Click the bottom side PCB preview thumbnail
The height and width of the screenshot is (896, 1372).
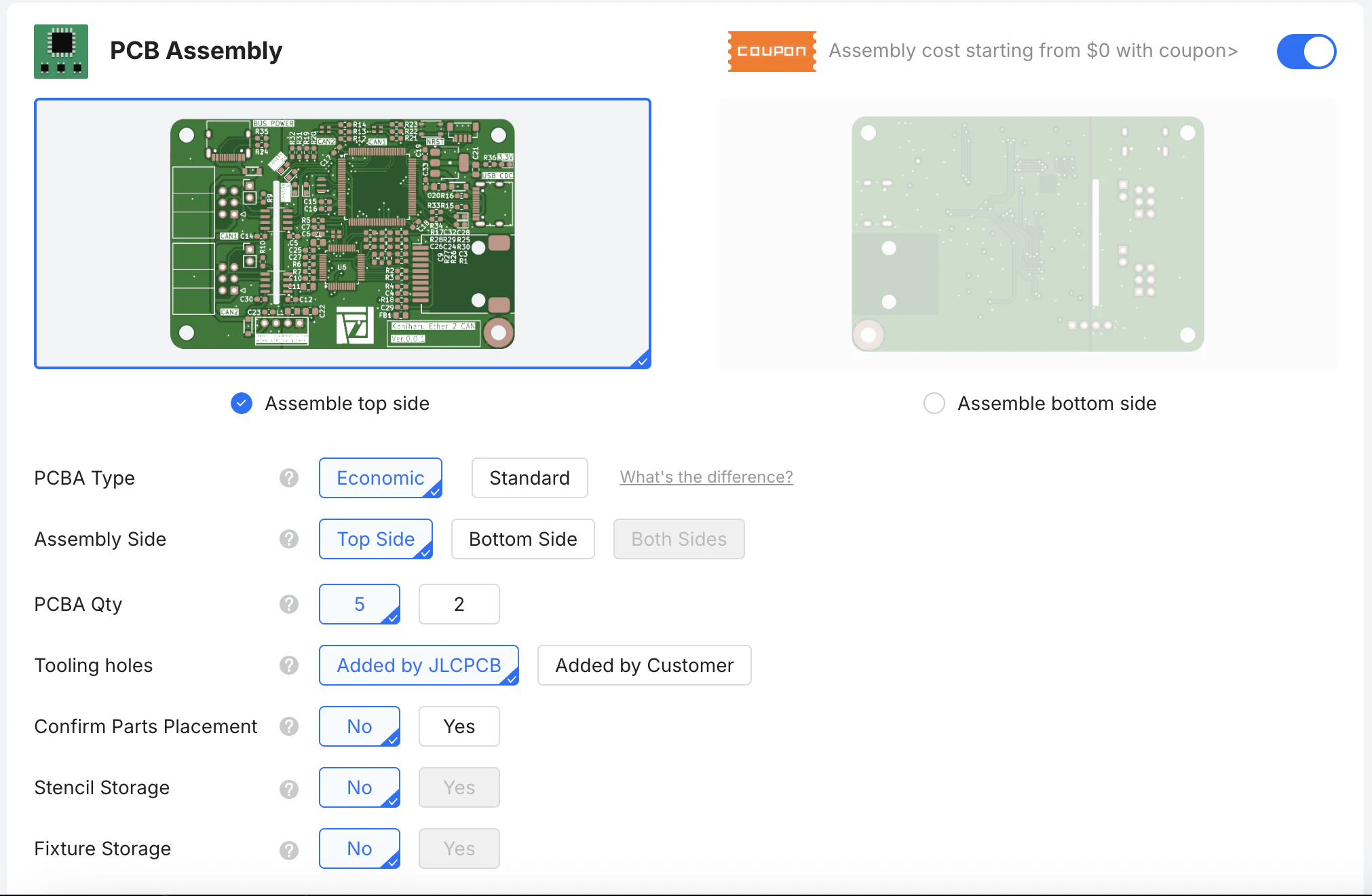tap(1027, 234)
